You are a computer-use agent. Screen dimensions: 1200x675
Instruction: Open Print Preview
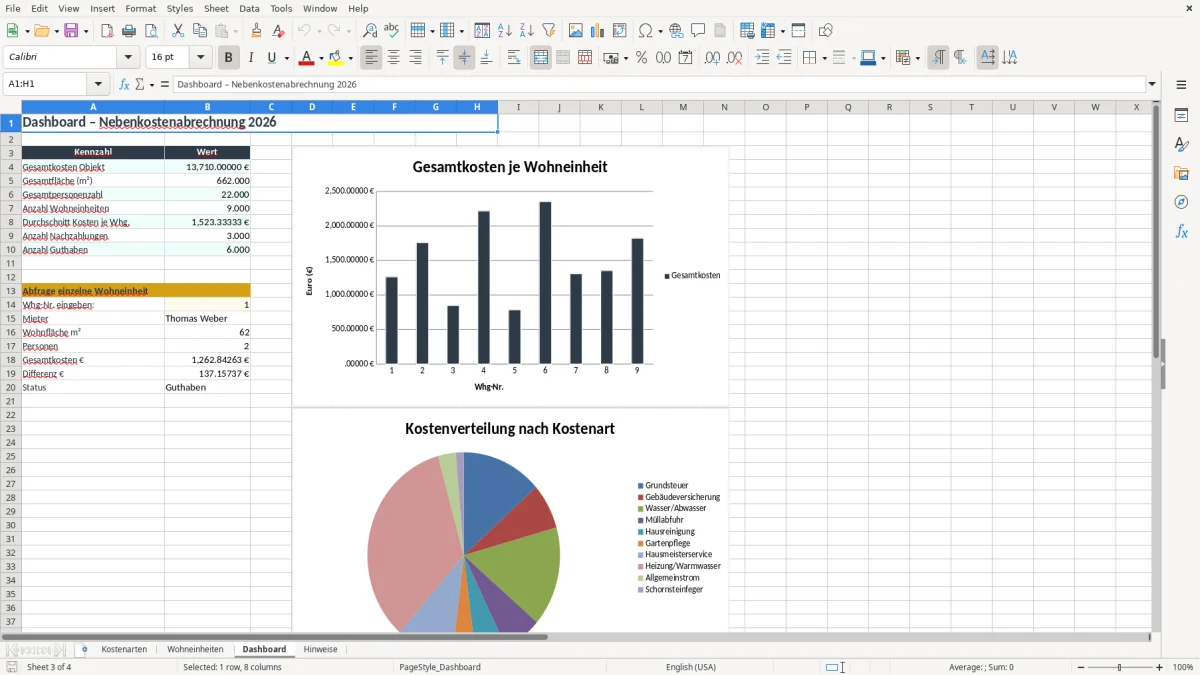151,31
